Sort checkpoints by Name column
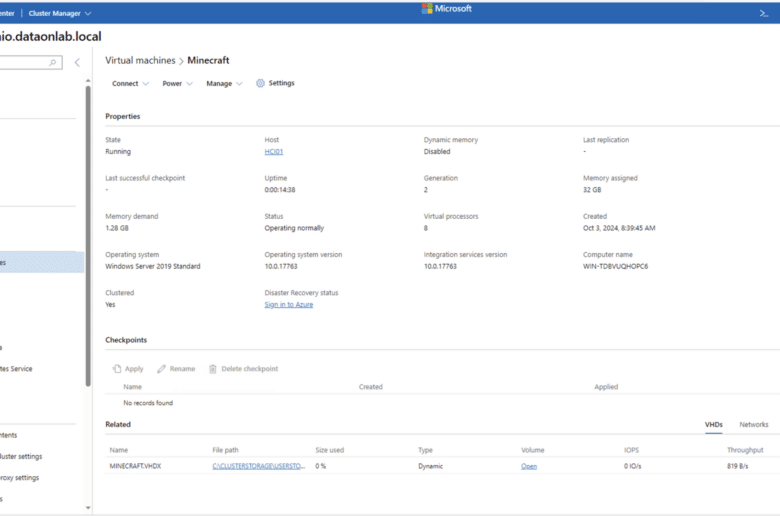Image resolution: width=780 pixels, height=516 pixels. (x=132, y=387)
